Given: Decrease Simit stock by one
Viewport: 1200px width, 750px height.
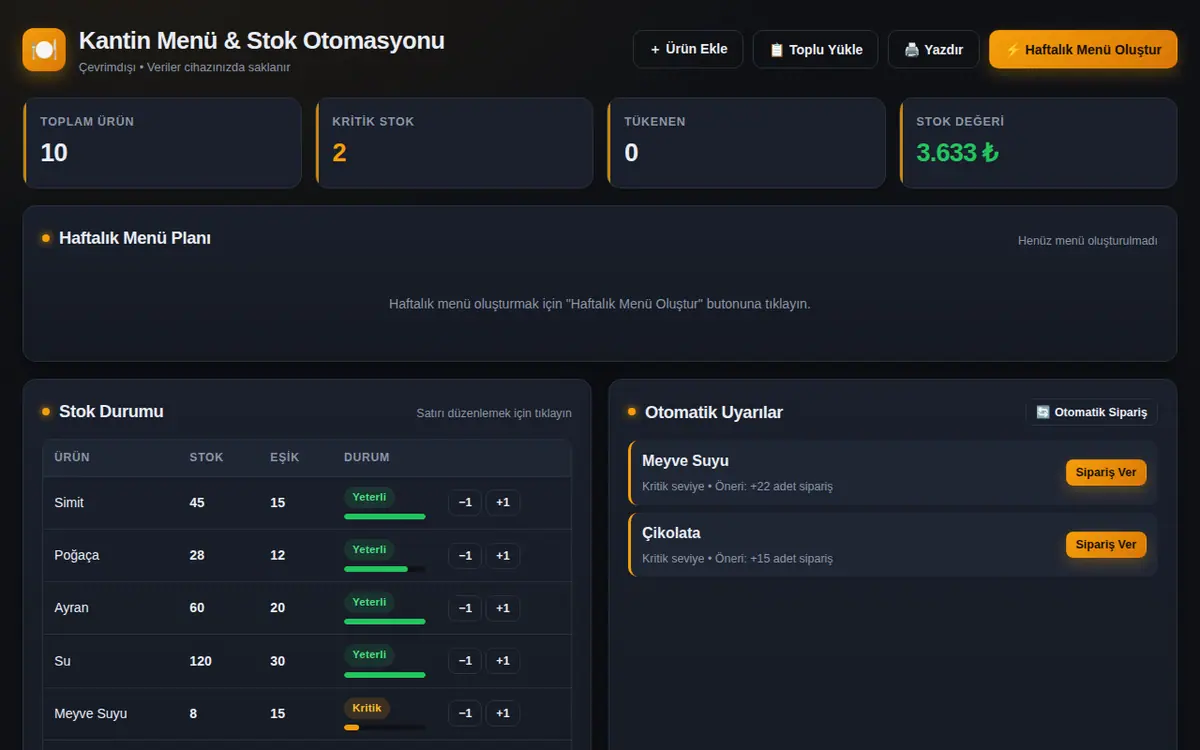Looking at the screenshot, I should [x=465, y=502].
